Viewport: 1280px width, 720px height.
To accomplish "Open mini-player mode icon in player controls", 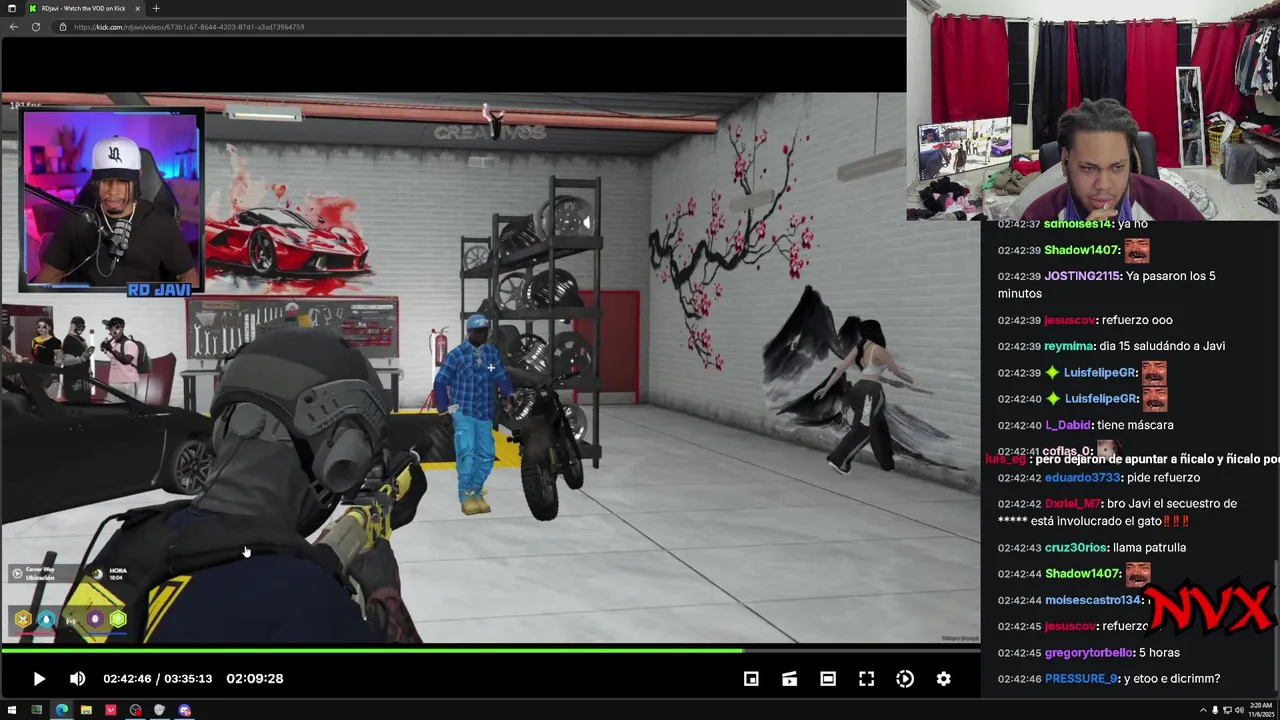I will [x=751, y=679].
